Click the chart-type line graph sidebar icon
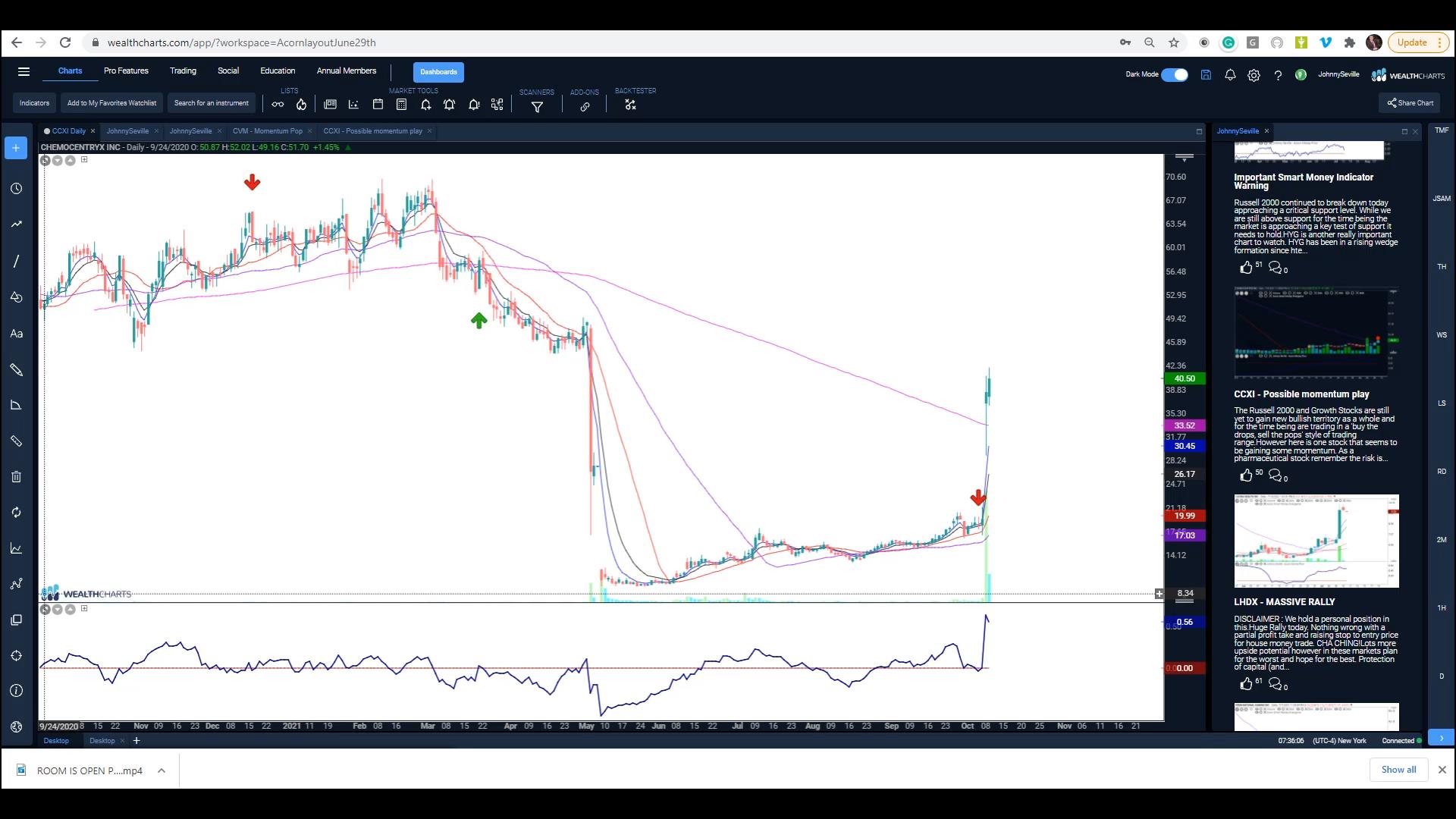Image resolution: width=1456 pixels, height=819 pixels. coord(16,548)
